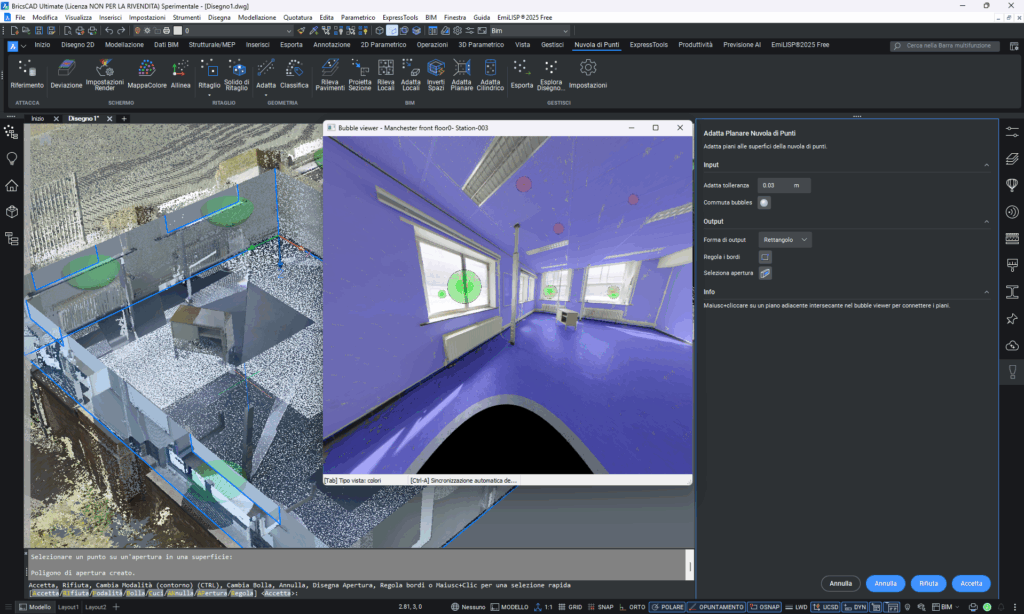This screenshot has width=1024, height=614.
Task: Click the command line scrollbar
Action: pos(690,566)
